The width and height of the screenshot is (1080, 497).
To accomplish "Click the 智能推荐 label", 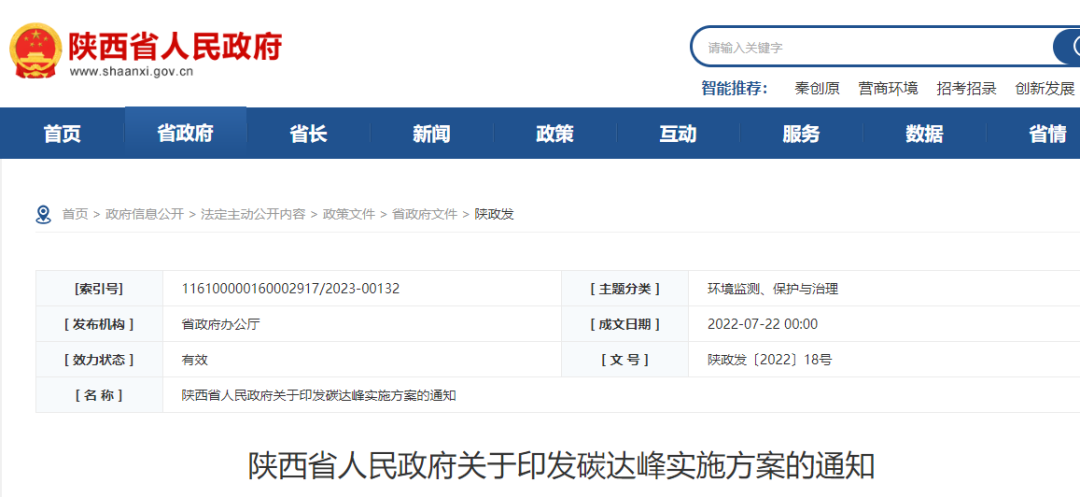I will tap(734, 88).
